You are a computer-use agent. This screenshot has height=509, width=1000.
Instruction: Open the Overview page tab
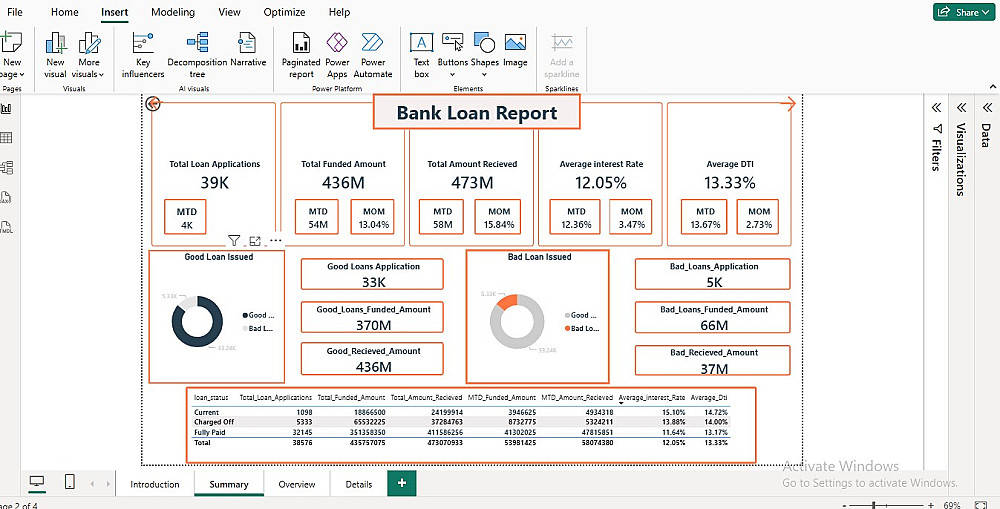[297, 484]
